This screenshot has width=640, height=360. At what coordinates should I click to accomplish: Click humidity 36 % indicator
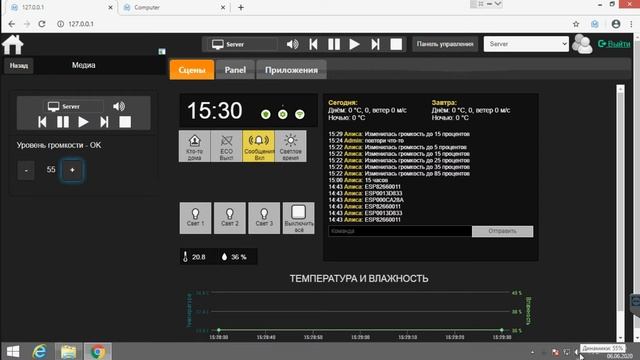click(x=235, y=257)
